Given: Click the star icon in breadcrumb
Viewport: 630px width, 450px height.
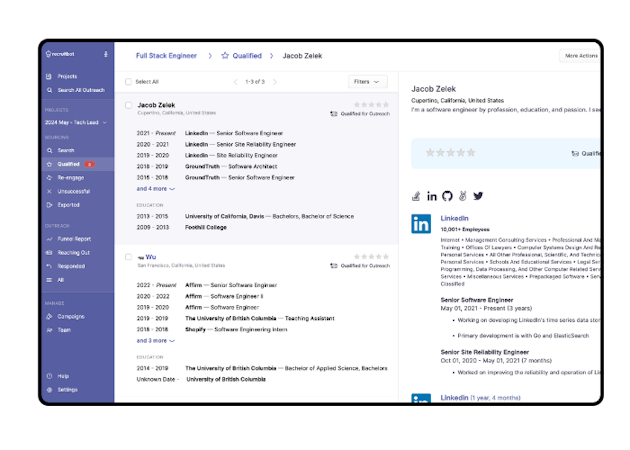Looking at the screenshot, I should click(225, 55).
